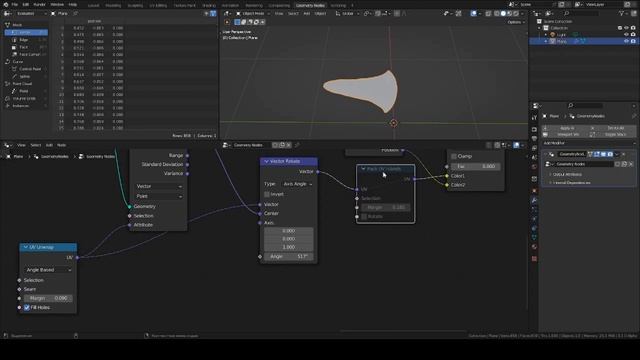Open the Material properties tab icon
Screen dimensions: 640x360
pos(534,247)
